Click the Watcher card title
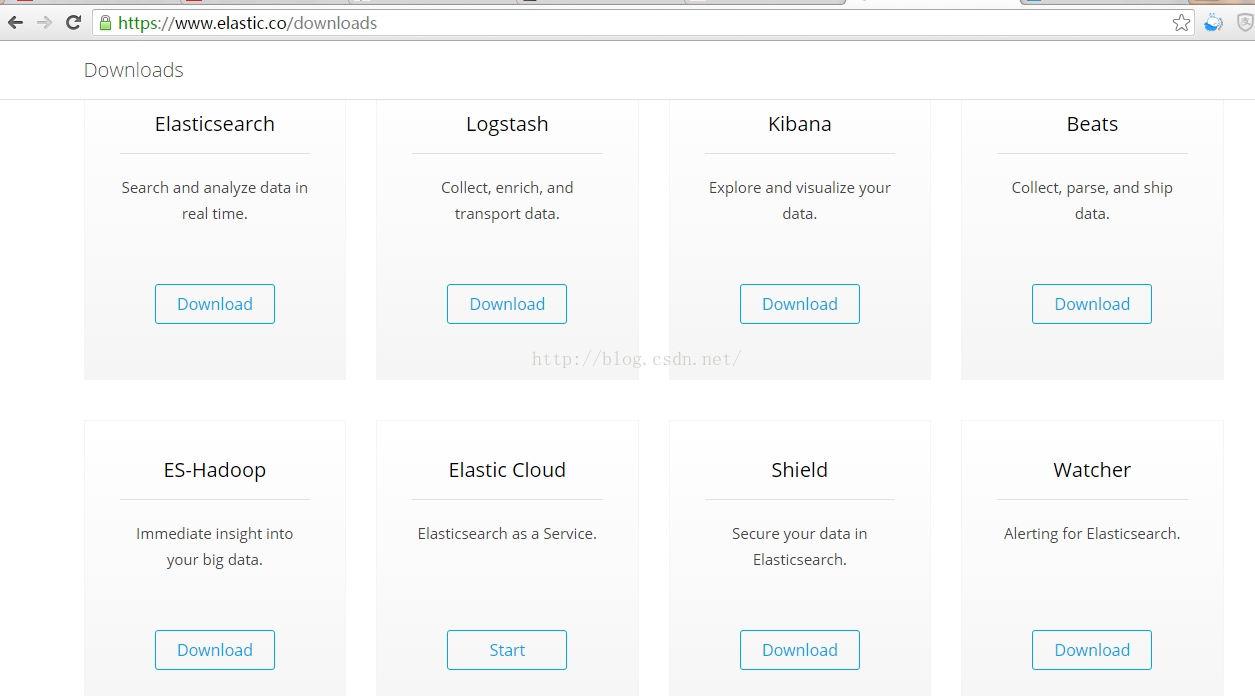 [x=1092, y=470]
